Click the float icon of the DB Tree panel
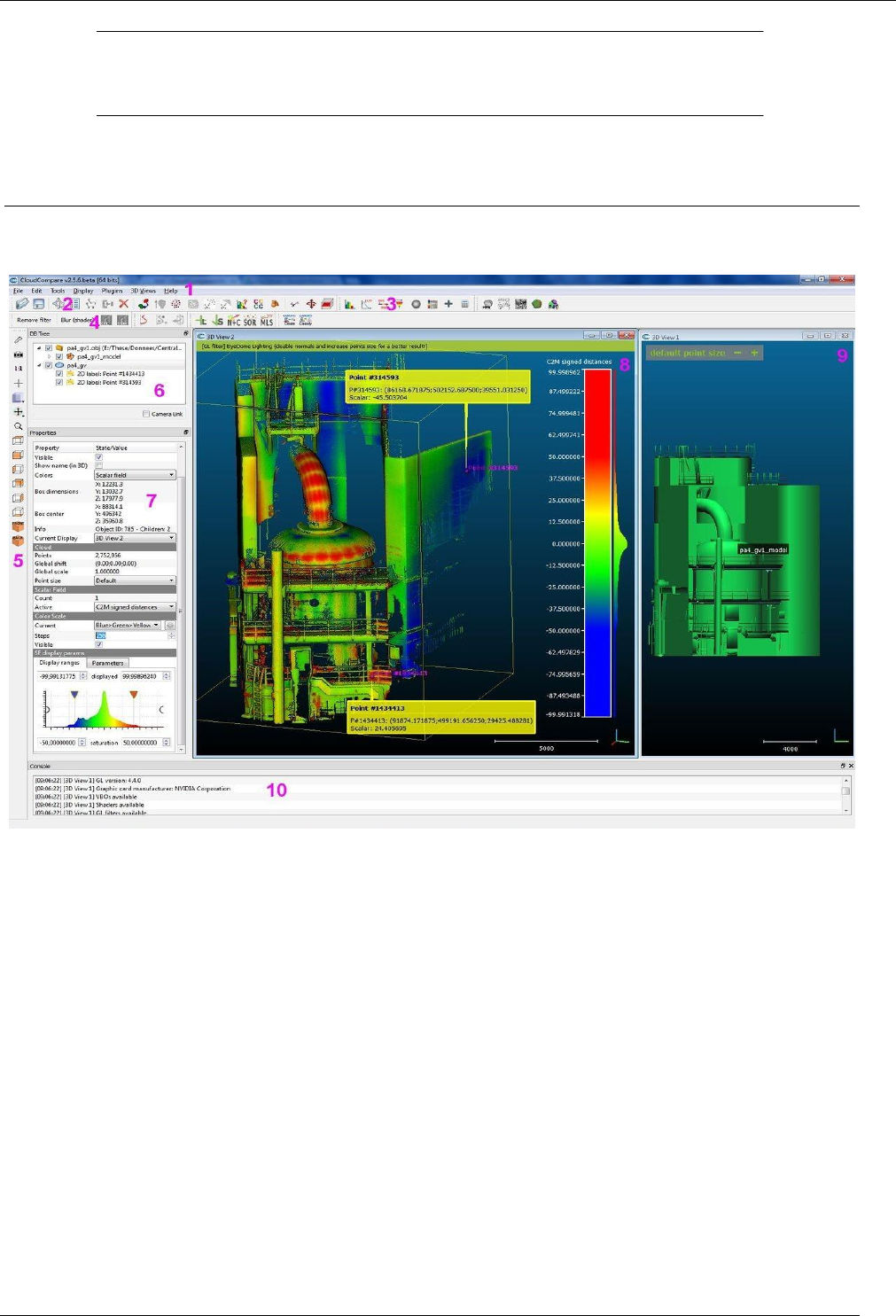896x1316 pixels. pyautogui.click(x=186, y=334)
